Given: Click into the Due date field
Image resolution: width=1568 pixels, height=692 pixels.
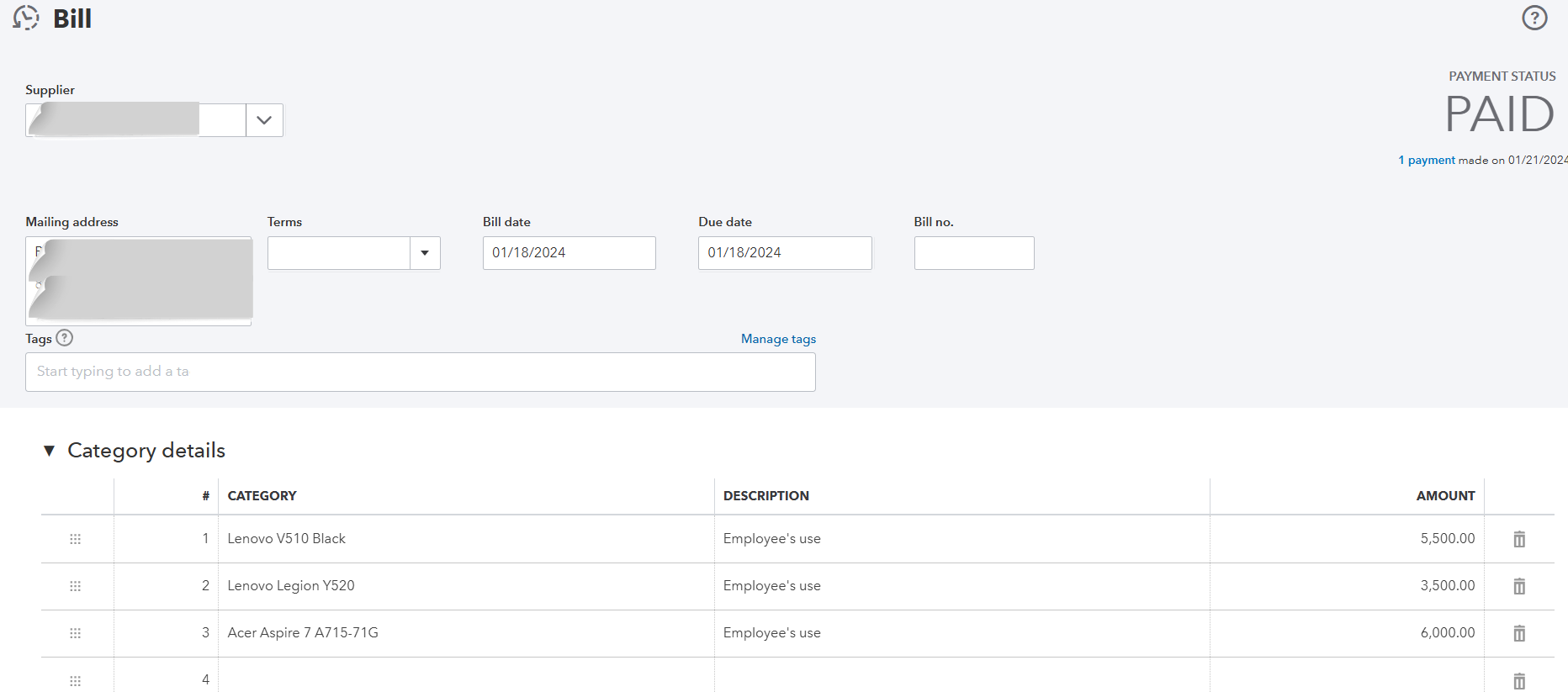Looking at the screenshot, I should coord(784,253).
